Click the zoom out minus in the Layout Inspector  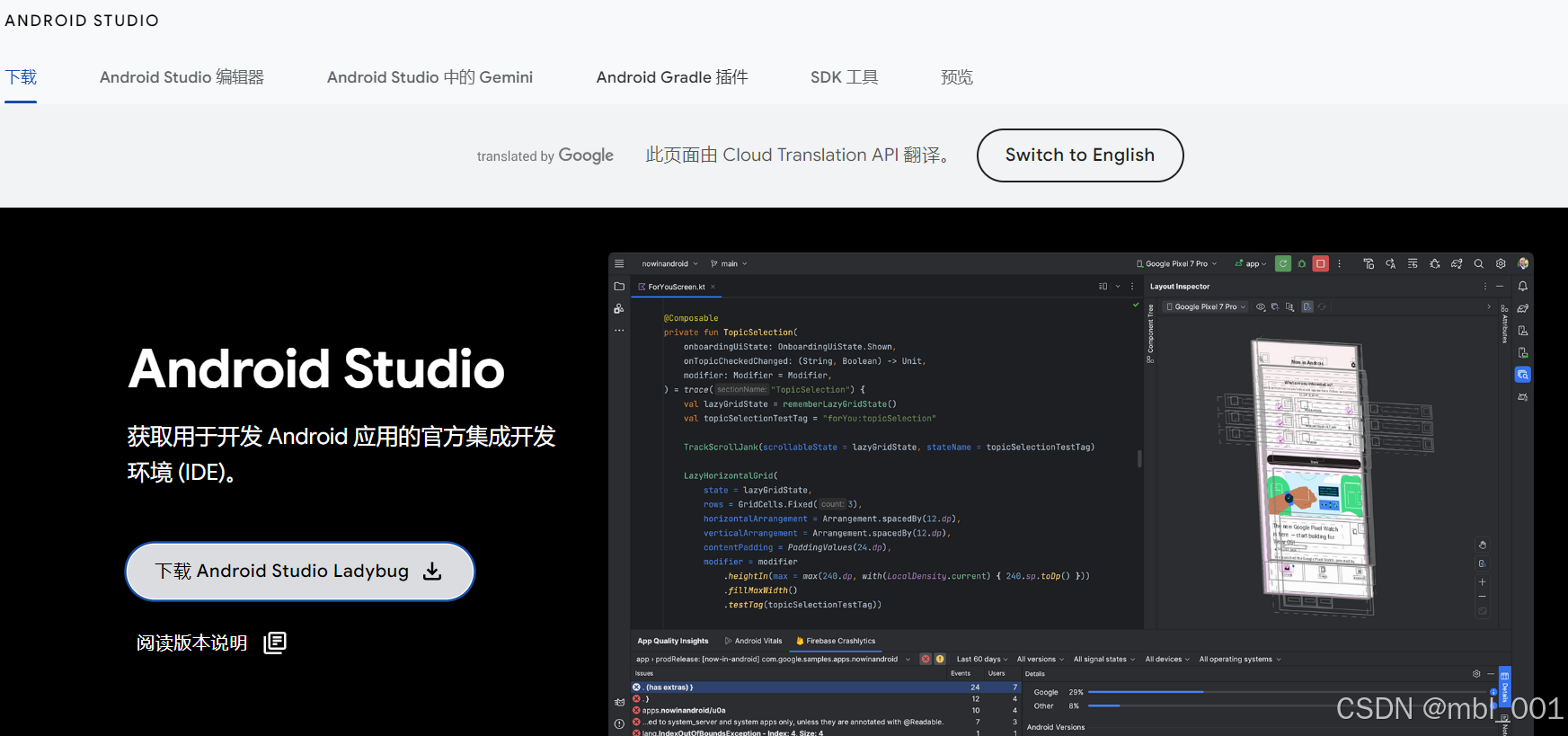point(1483,597)
